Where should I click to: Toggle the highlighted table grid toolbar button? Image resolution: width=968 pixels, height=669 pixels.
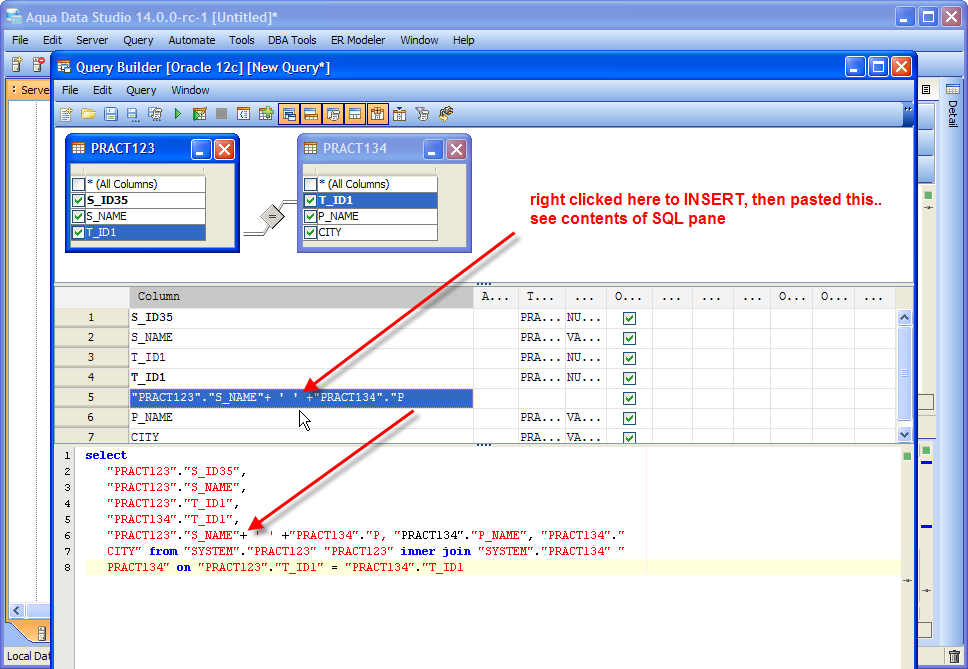[x=377, y=114]
